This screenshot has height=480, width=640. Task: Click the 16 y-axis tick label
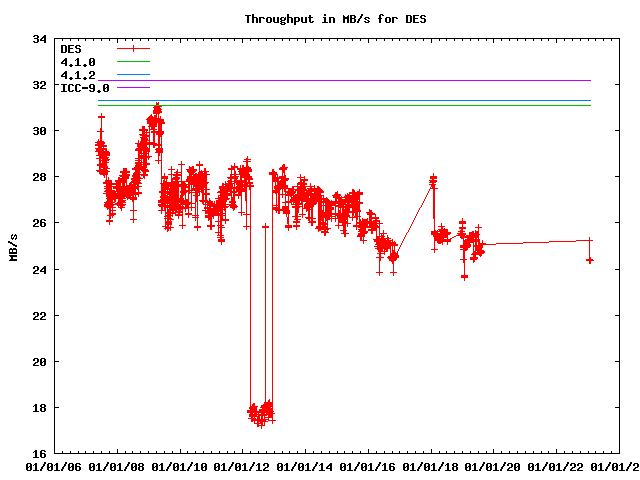[40, 454]
